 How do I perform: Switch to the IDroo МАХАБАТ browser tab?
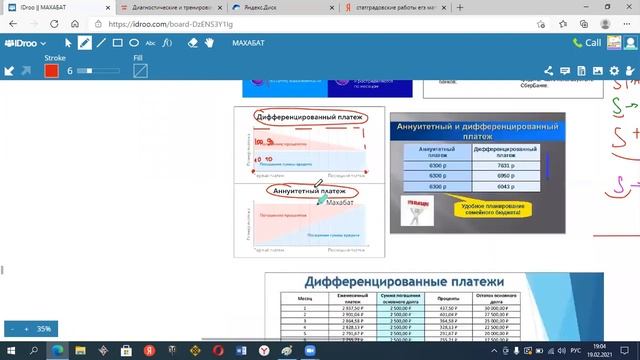coord(58,7)
